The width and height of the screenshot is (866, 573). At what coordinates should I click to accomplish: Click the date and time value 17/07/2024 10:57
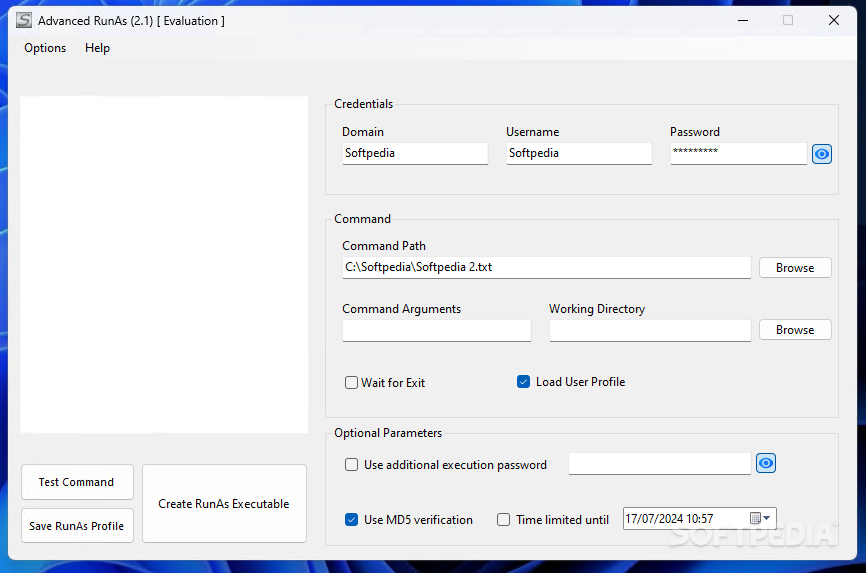tap(669, 518)
